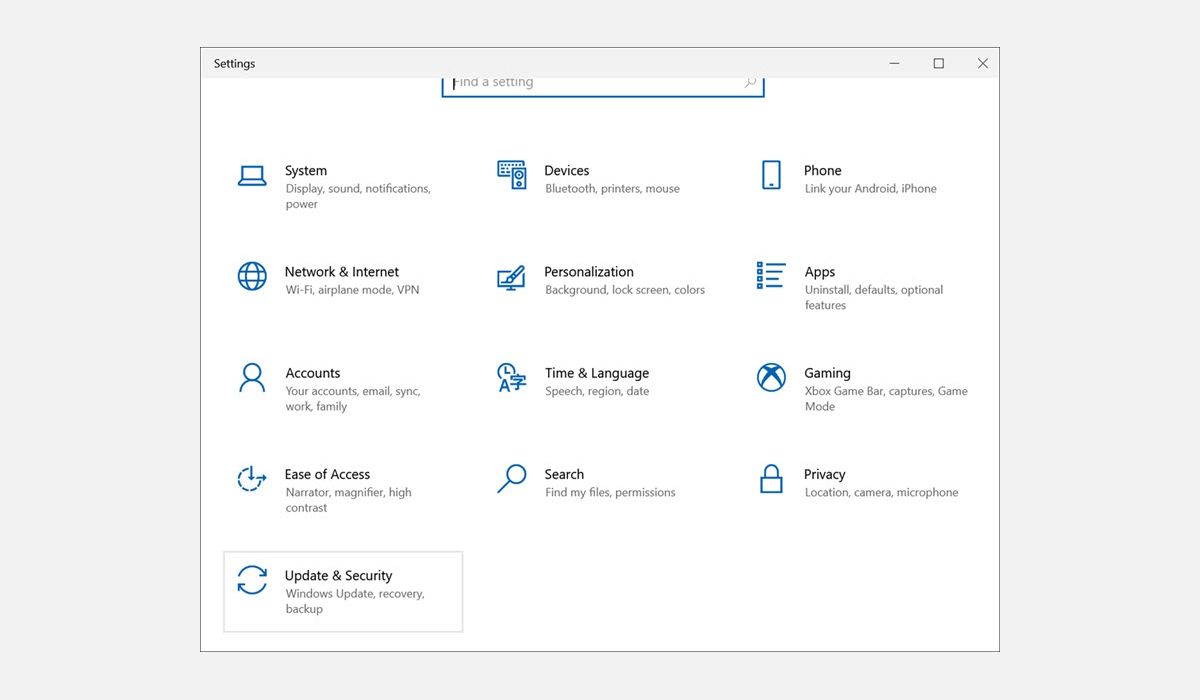Open the 'Update & Security' title text

coord(338,576)
